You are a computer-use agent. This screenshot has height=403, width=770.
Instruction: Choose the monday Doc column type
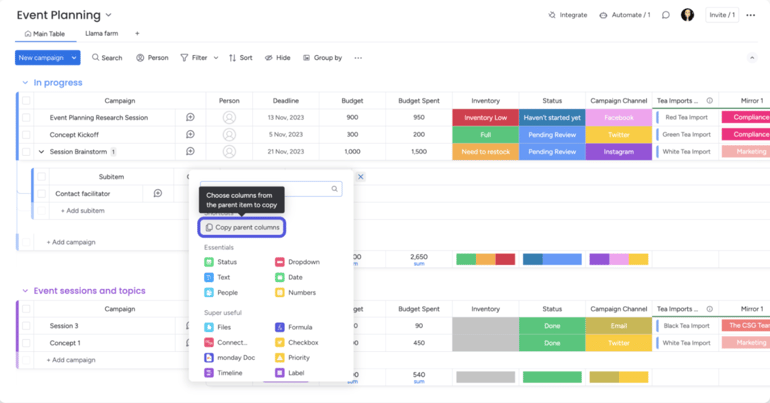[x=230, y=358]
